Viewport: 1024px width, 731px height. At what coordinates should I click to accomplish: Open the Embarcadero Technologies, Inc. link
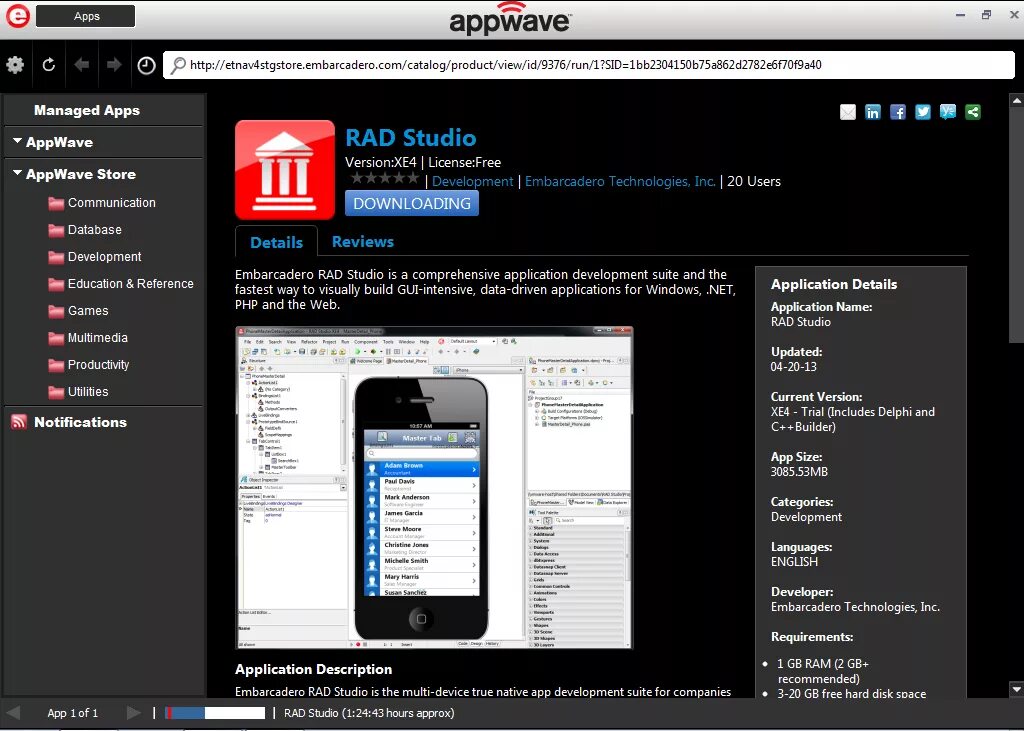[620, 182]
